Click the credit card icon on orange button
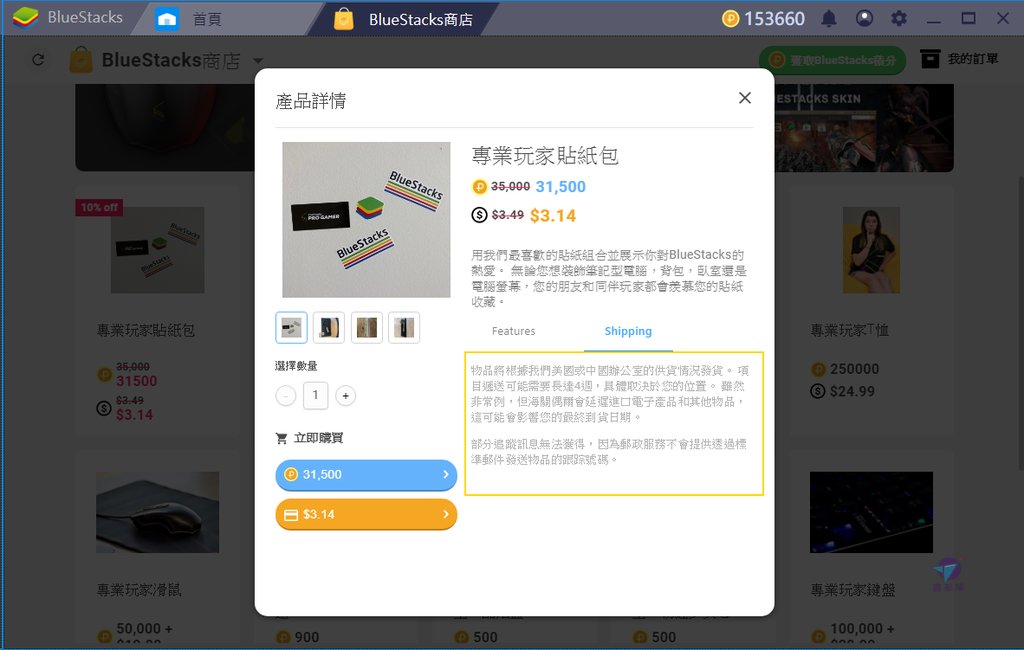Screen dimensions: 1024x650 291,515
